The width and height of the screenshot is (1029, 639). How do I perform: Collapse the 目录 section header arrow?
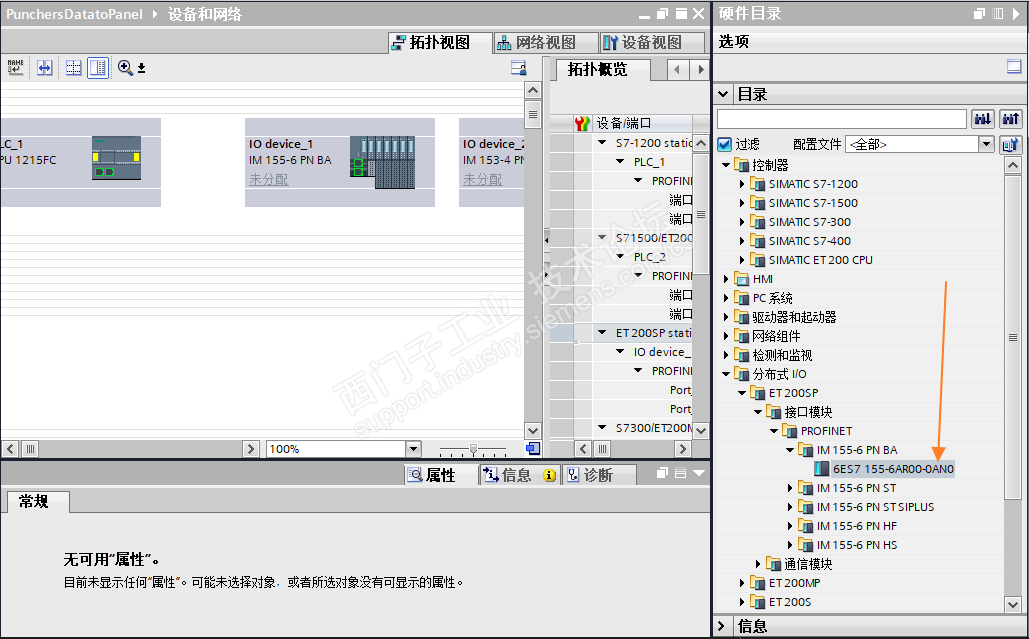(x=723, y=94)
